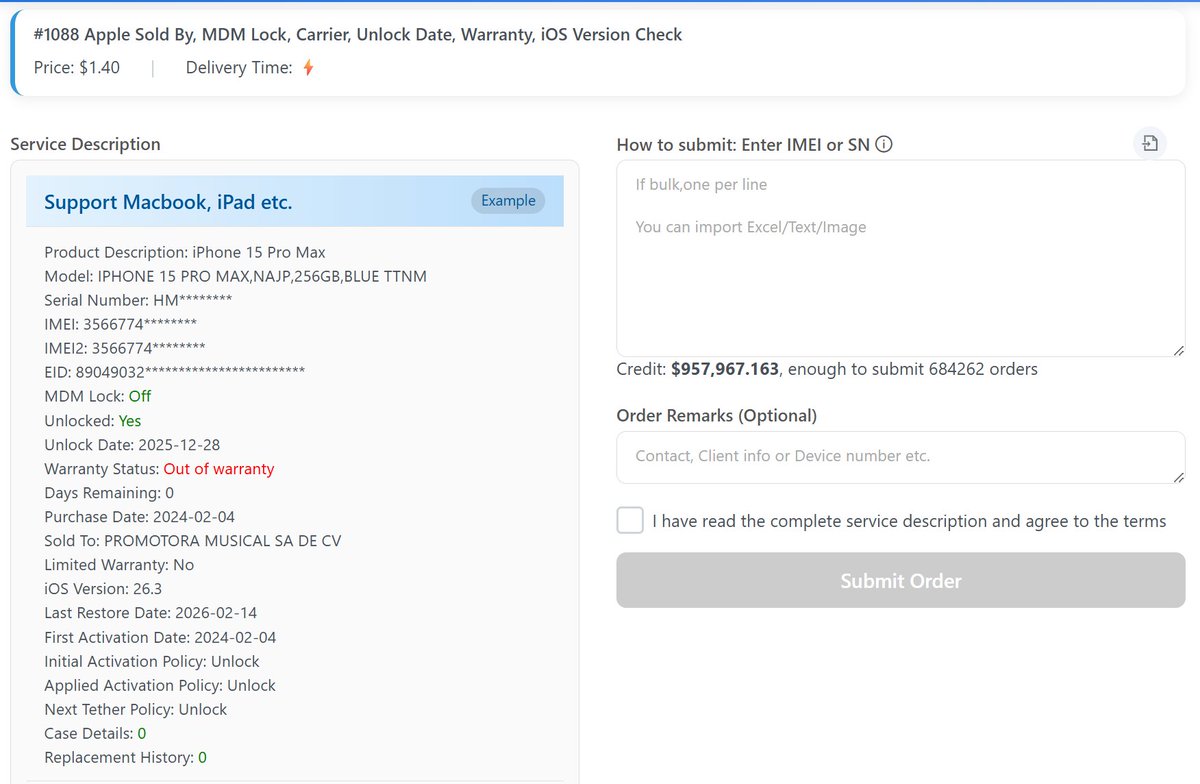
Task: Click the Support Macbook, iPad banner
Action: click(x=170, y=201)
